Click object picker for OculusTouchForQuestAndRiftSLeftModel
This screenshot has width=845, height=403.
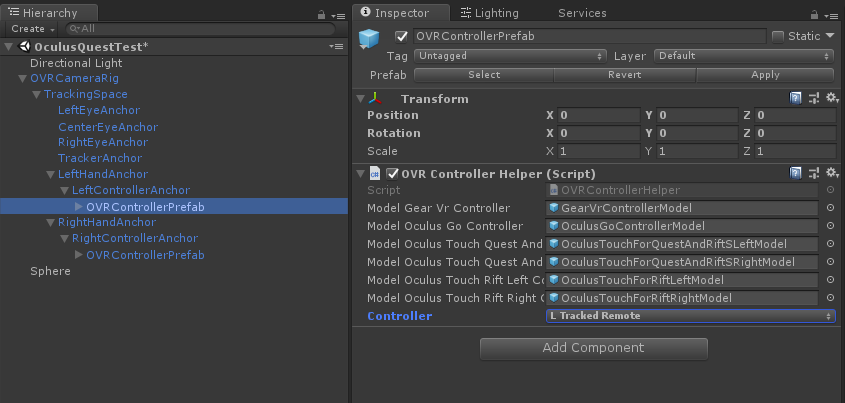tap(830, 244)
